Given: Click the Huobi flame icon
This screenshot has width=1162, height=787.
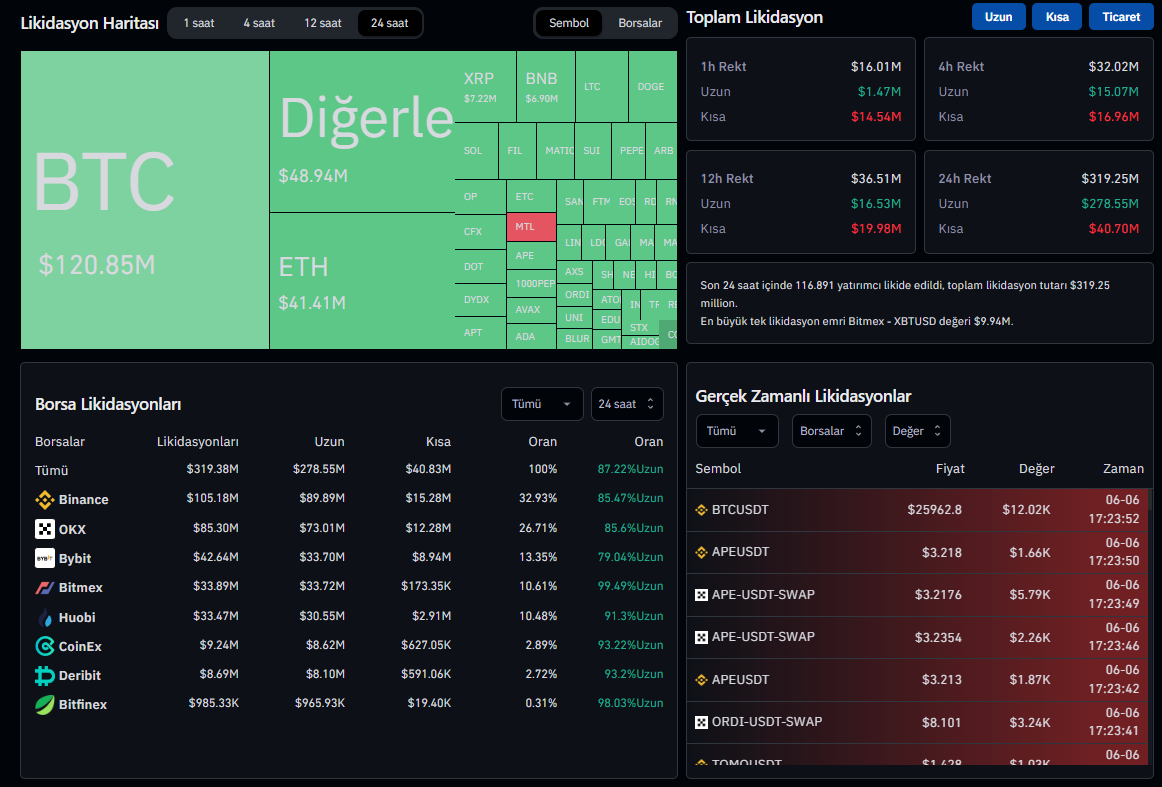Looking at the screenshot, I should (x=44, y=617).
